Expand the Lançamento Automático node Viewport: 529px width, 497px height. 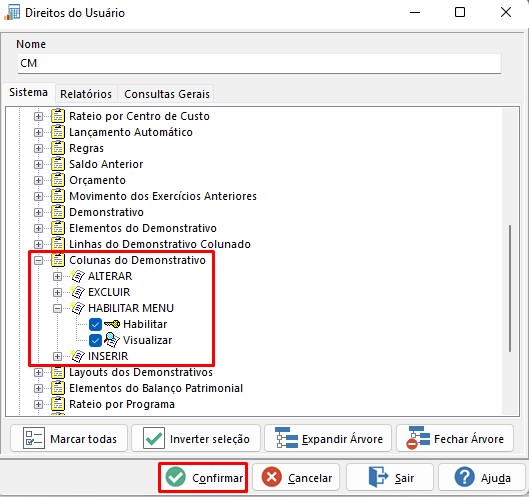tap(38, 132)
